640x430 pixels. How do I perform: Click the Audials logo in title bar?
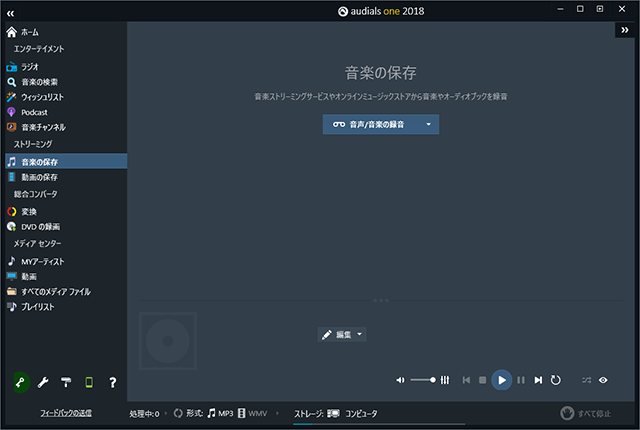(x=343, y=11)
